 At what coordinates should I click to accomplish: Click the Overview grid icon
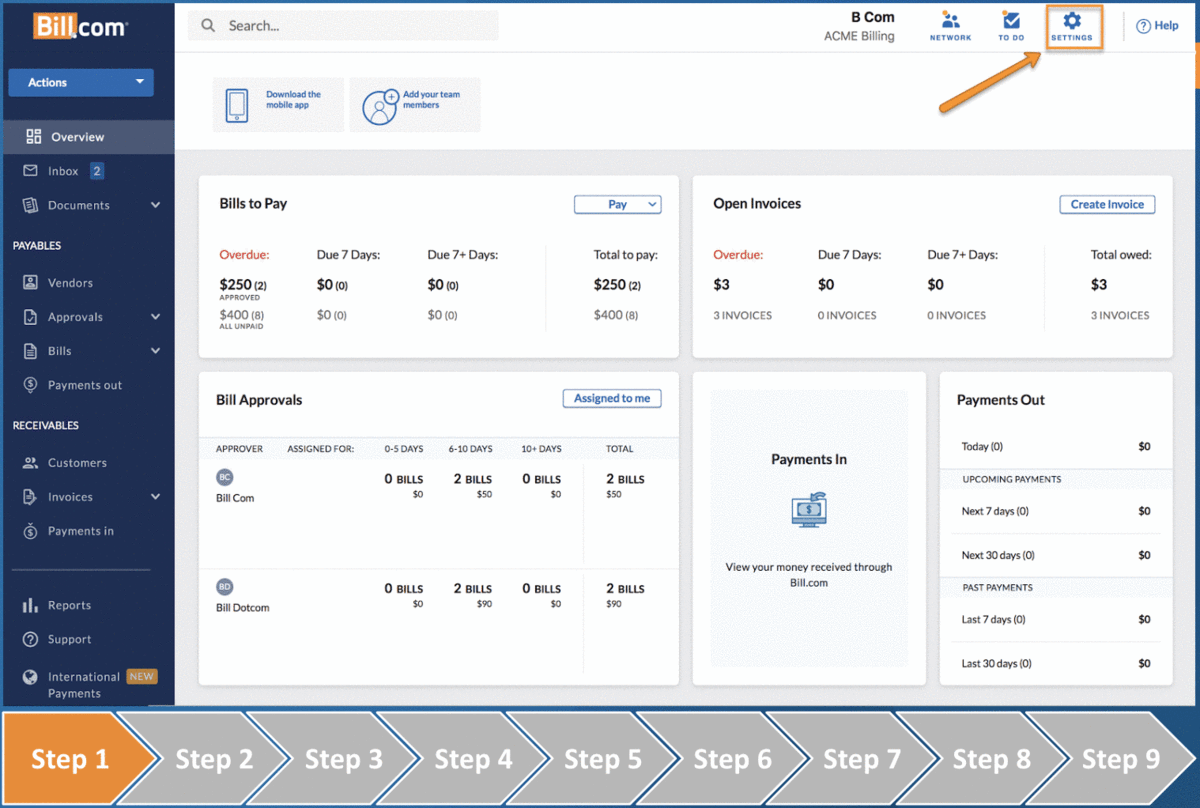pyautogui.click(x=34, y=137)
